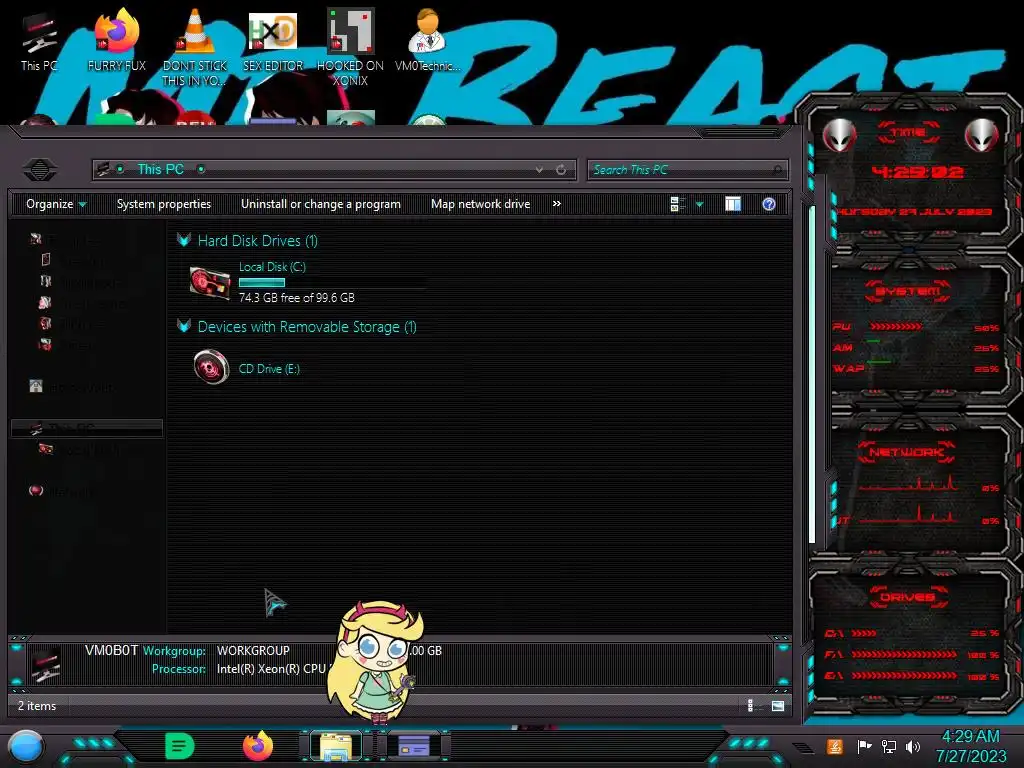1024x768 pixels.
Task: Click the change your view icon
Action: coord(677,204)
